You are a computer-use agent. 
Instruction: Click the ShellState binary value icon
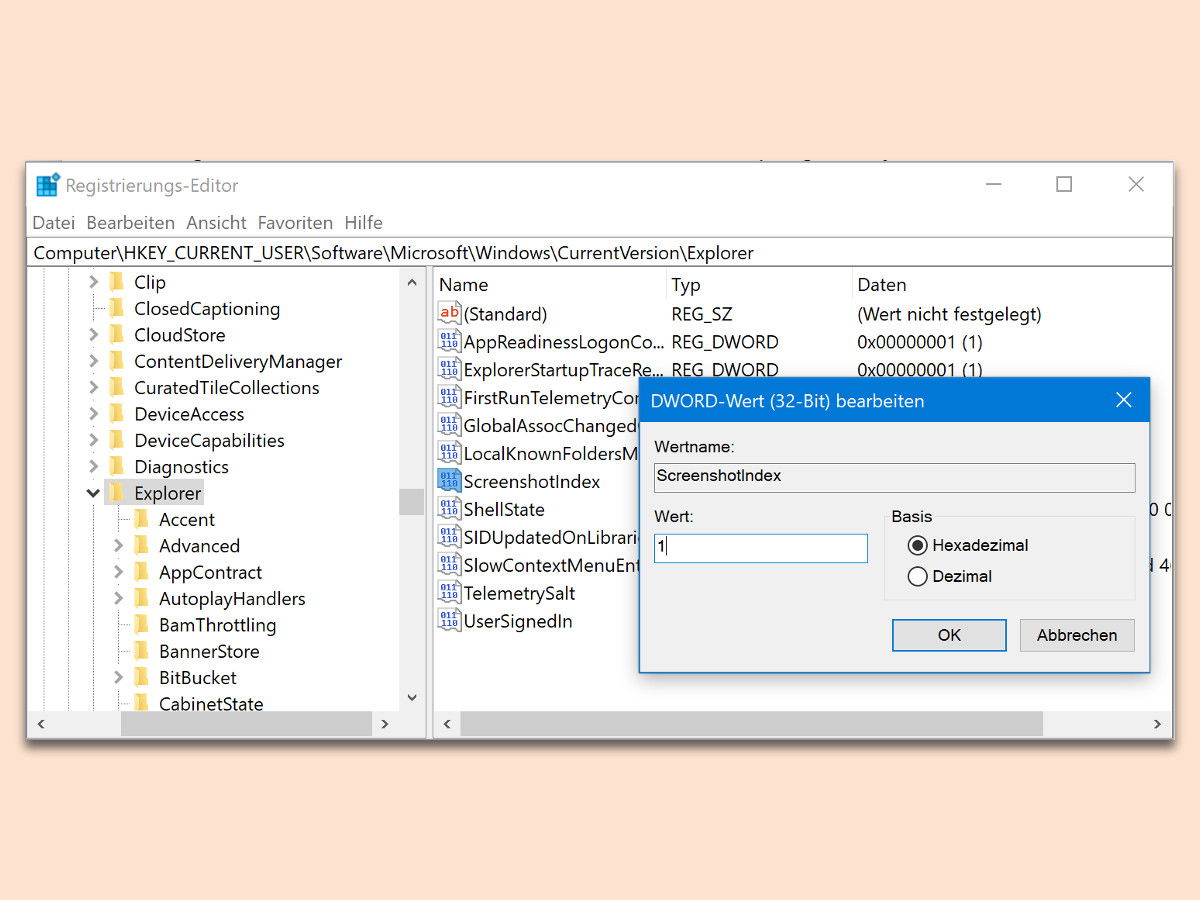[449, 510]
